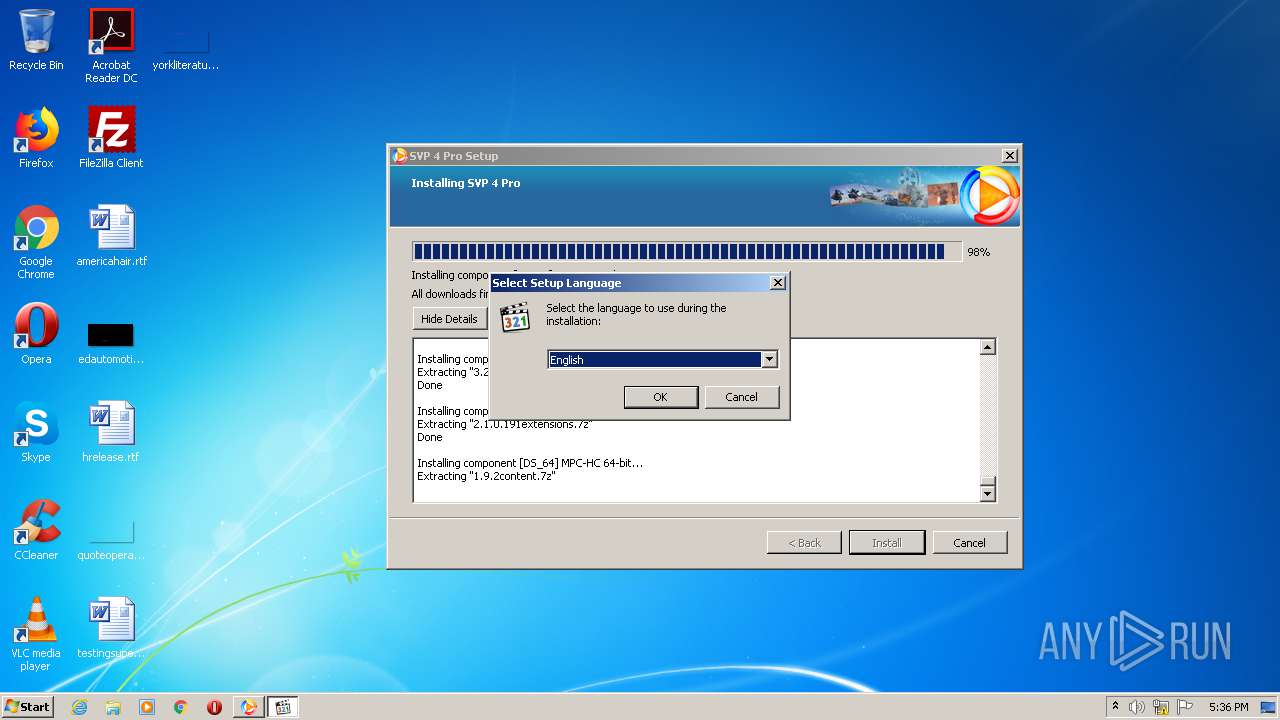Cancel the Select Setup Language dialog
Image resolution: width=1280 pixels, height=720 pixels.
[741, 397]
